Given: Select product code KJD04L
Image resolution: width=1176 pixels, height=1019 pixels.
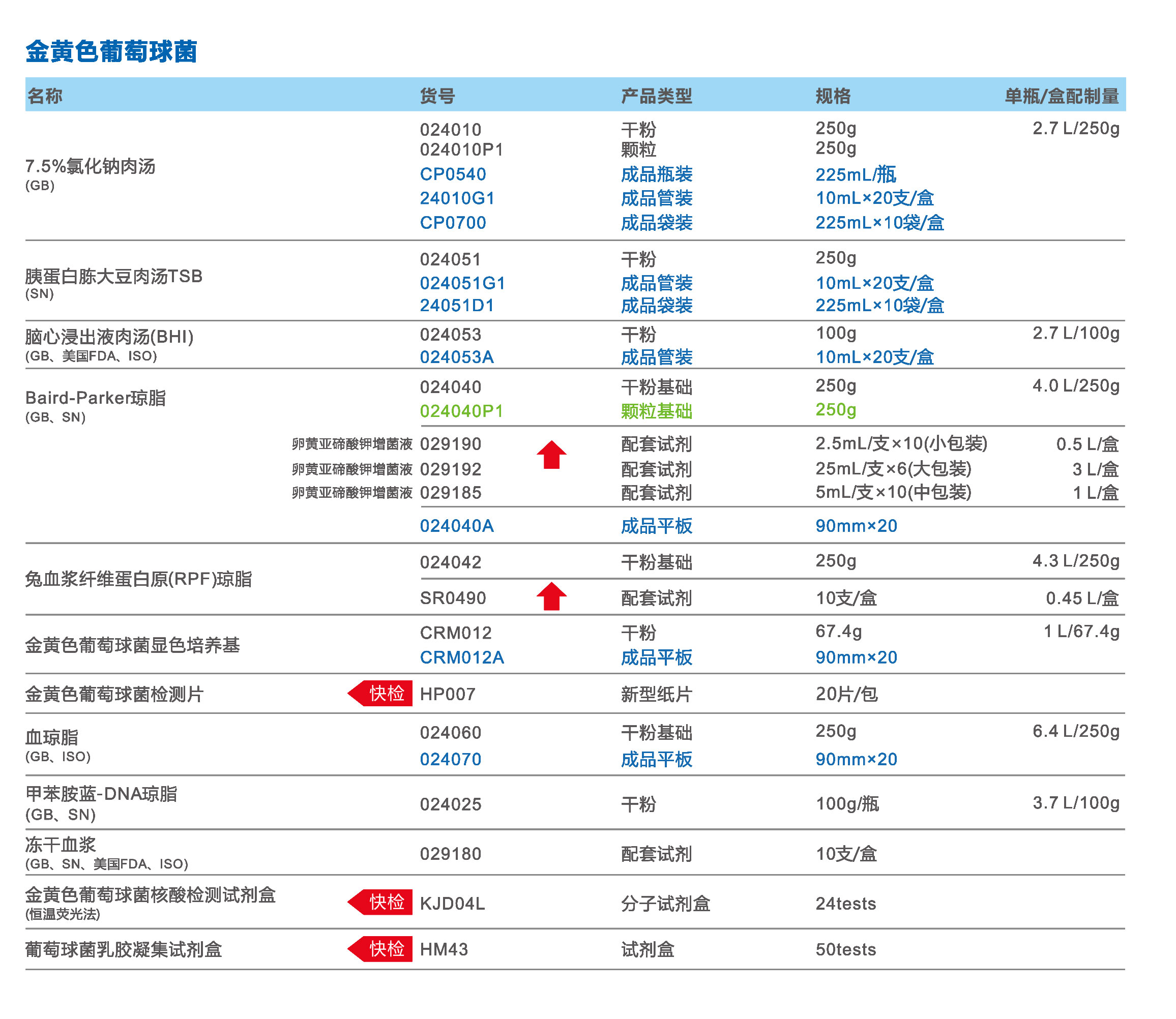Looking at the screenshot, I should tap(452, 904).
